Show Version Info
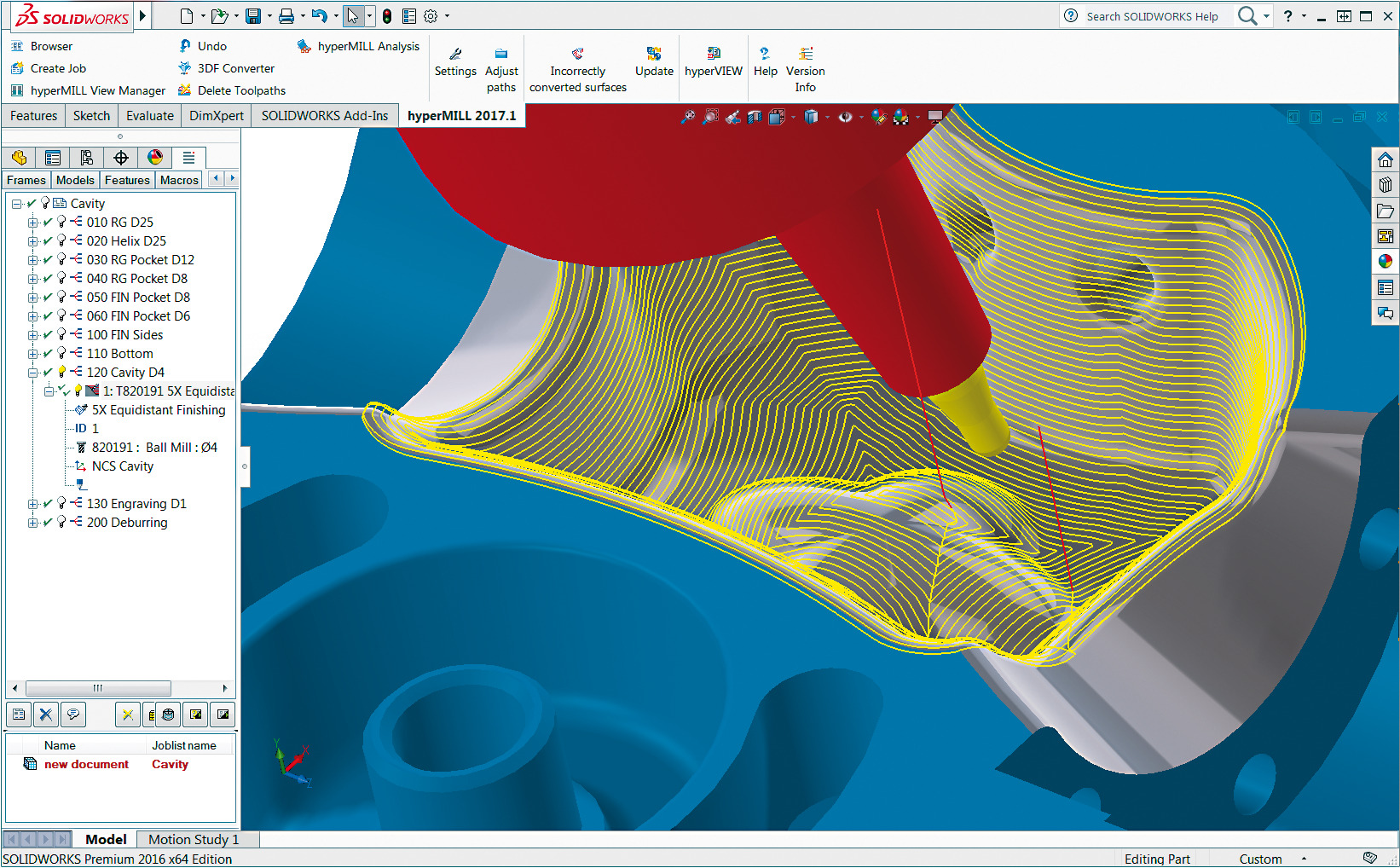Screen dimensions: 1400x868 tap(806, 70)
